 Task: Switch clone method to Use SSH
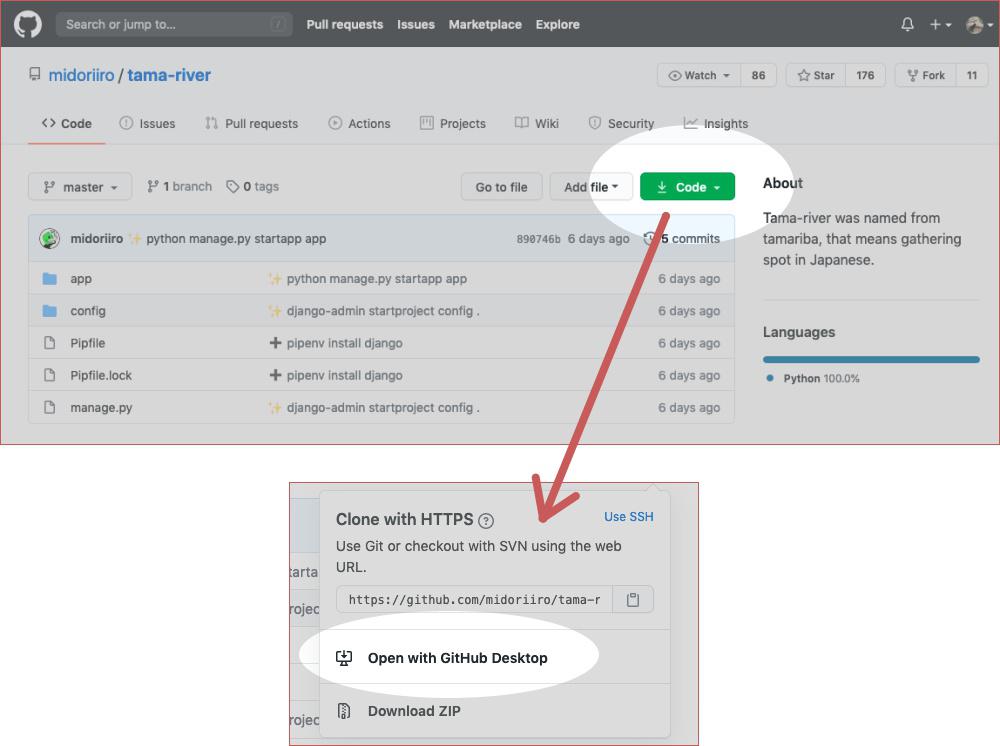click(x=629, y=516)
